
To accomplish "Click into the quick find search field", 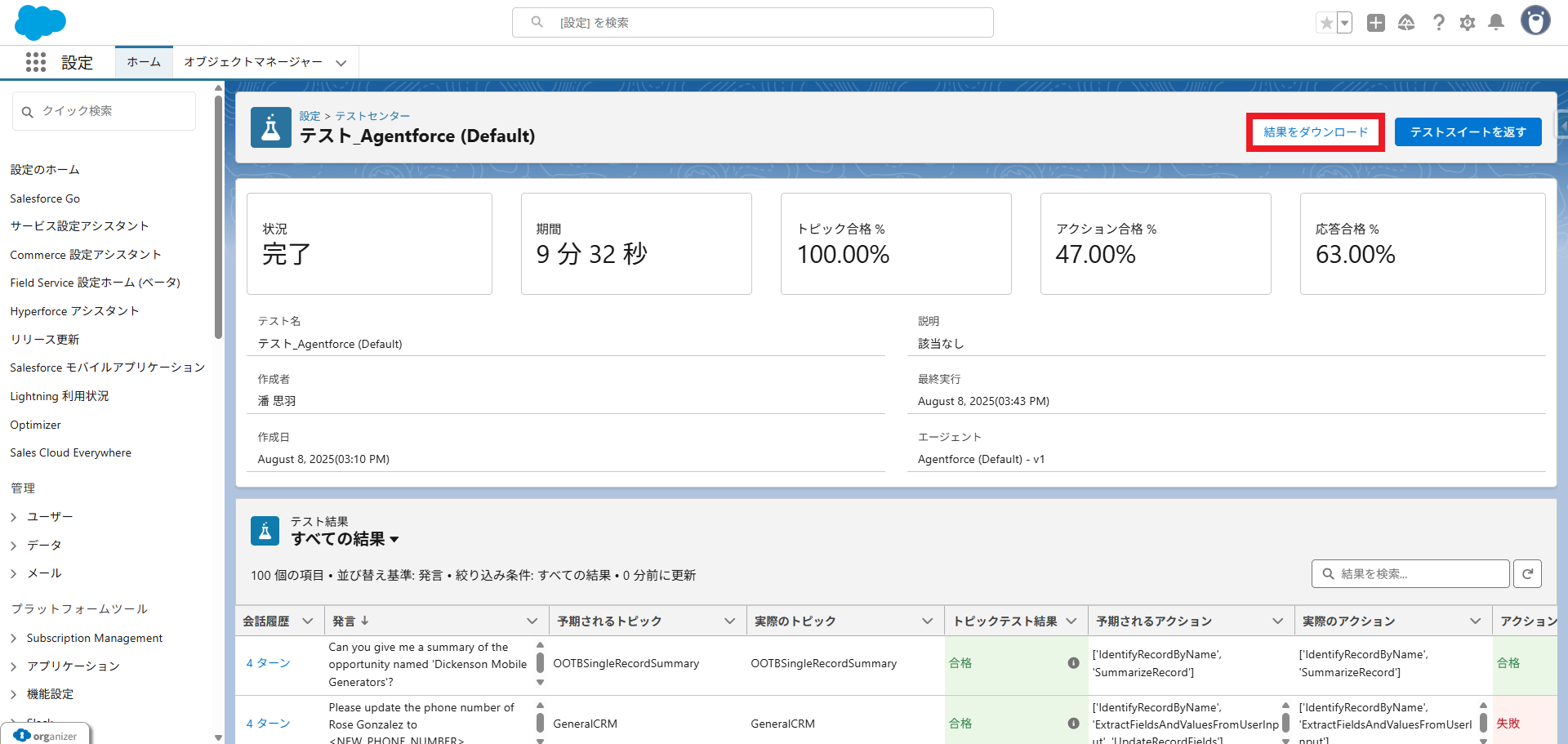I will click(x=105, y=111).
